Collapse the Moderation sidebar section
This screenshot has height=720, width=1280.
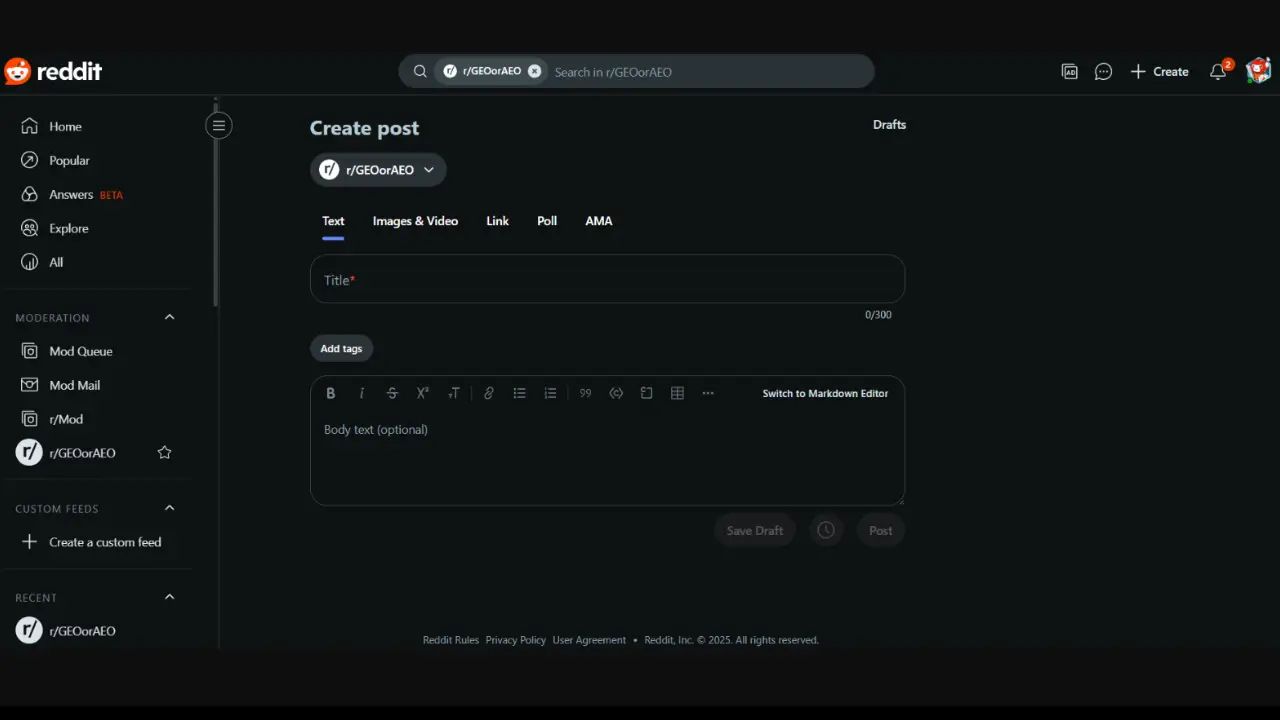169,317
